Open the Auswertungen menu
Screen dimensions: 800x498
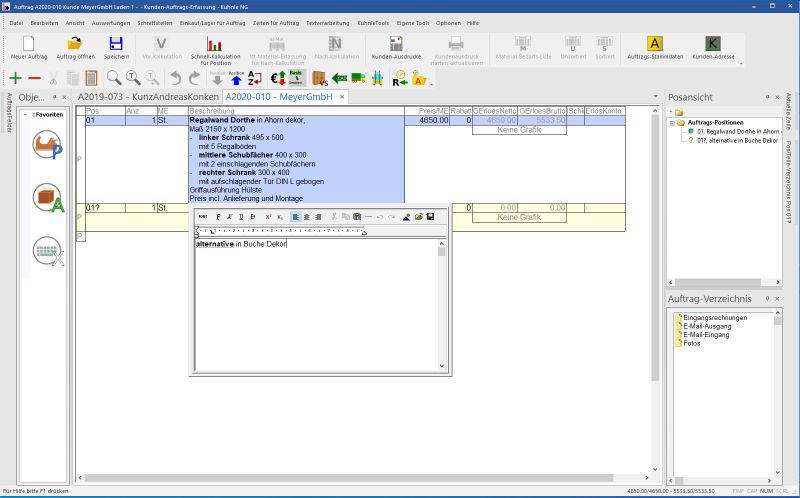pyautogui.click(x=109, y=22)
